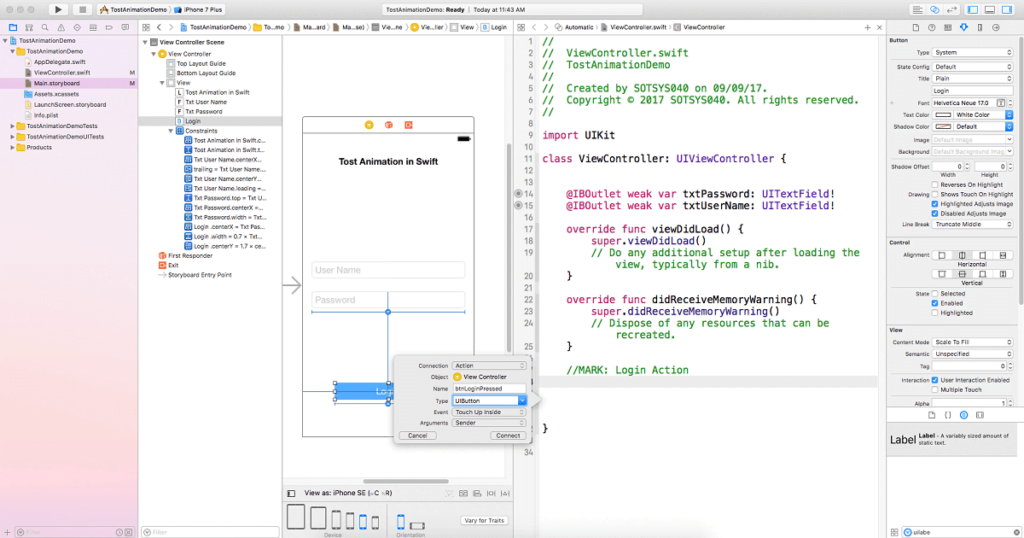
Task: Click the Text Color swatch
Action: (943, 115)
